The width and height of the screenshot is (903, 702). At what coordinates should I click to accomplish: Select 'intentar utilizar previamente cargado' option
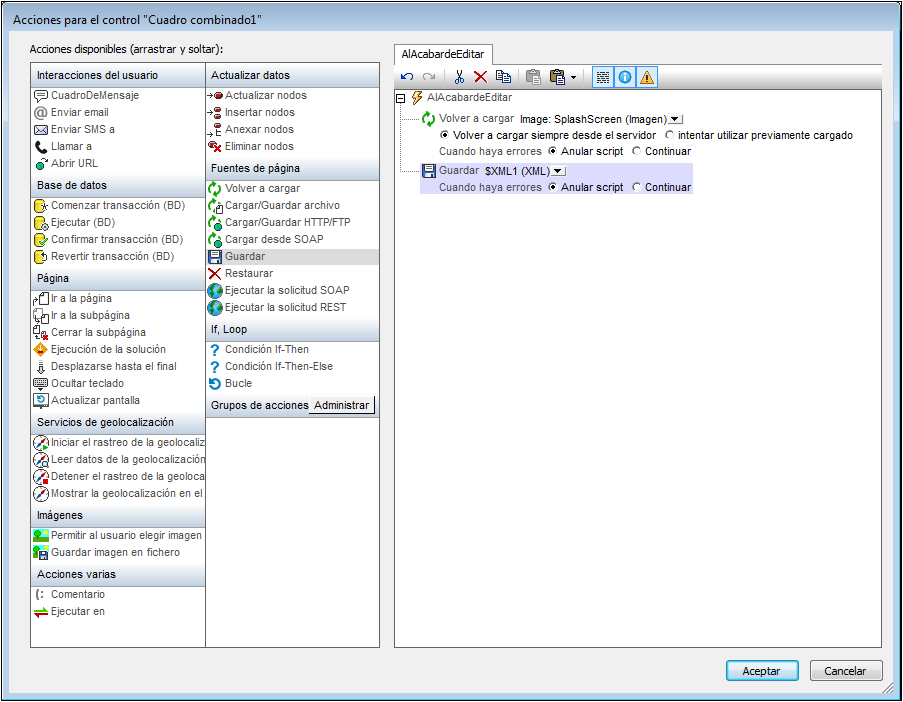[x=669, y=135]
